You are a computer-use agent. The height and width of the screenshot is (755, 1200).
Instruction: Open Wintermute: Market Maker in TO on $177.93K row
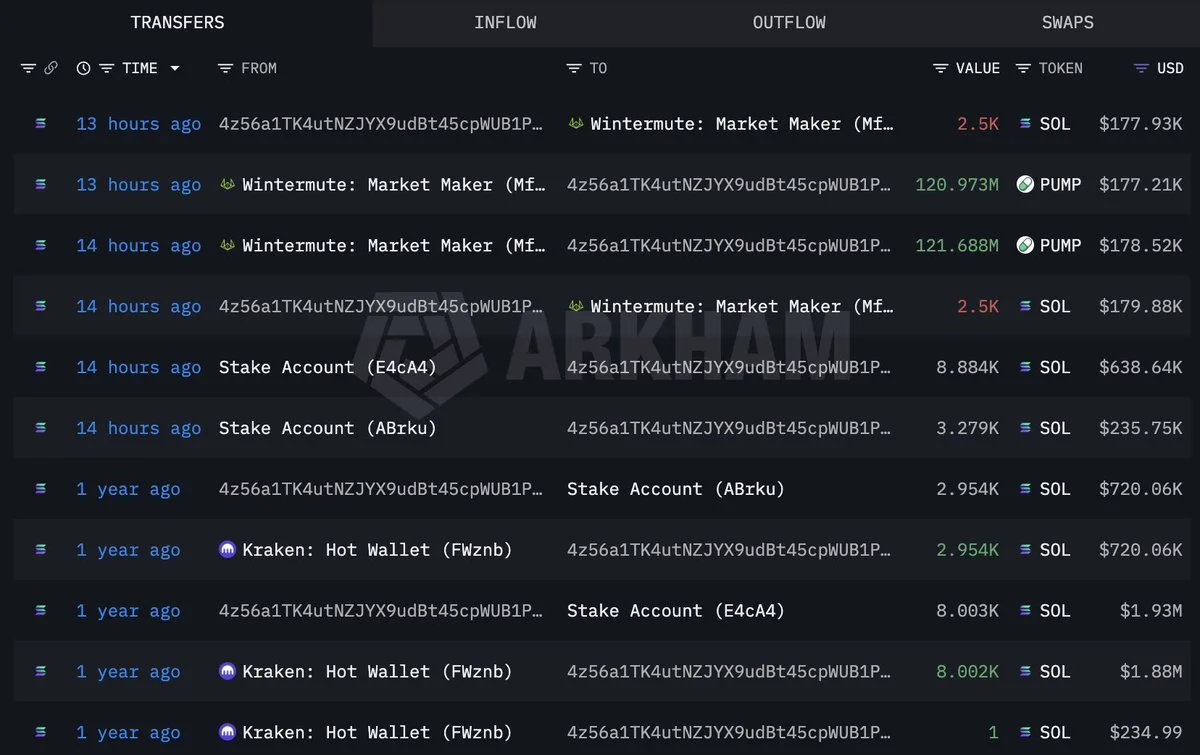coord(742,124)
